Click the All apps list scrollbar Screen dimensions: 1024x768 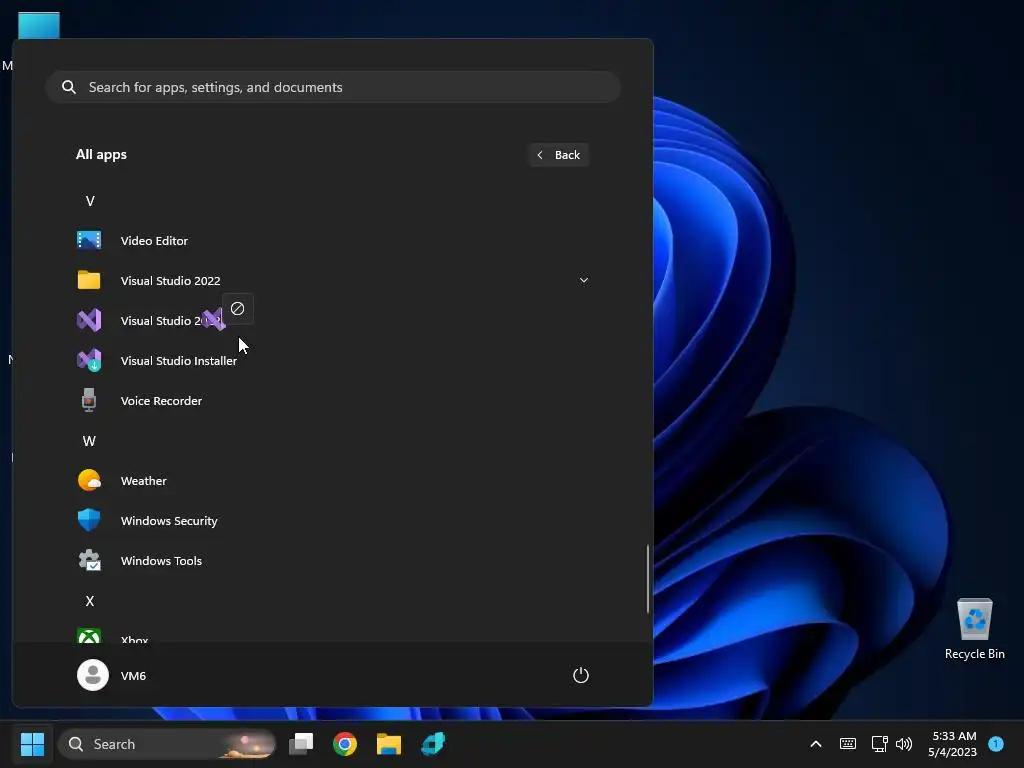pyautogui.click(x=648, y=579)
